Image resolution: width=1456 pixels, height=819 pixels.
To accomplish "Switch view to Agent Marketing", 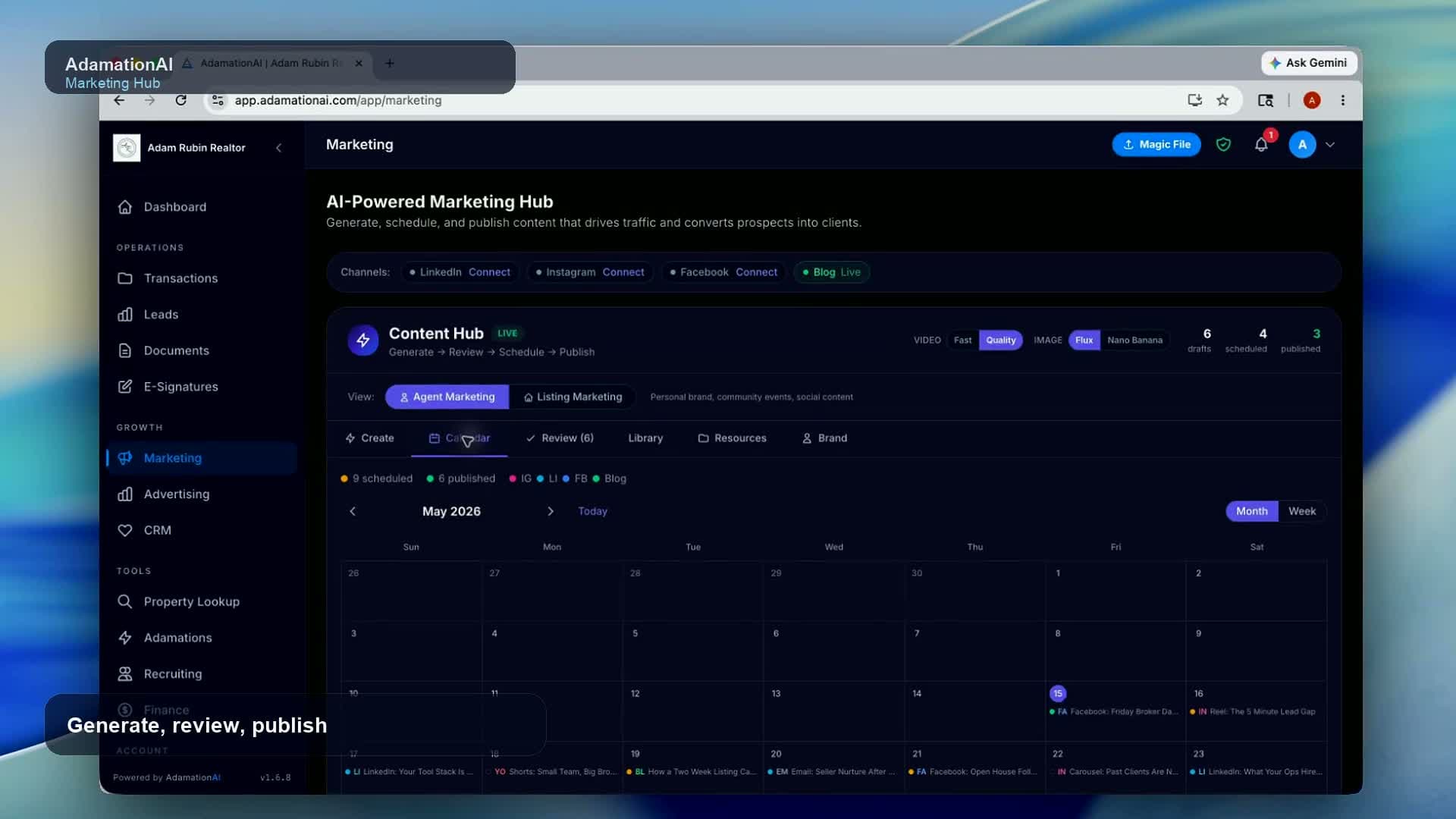I will tap(447, 397).
